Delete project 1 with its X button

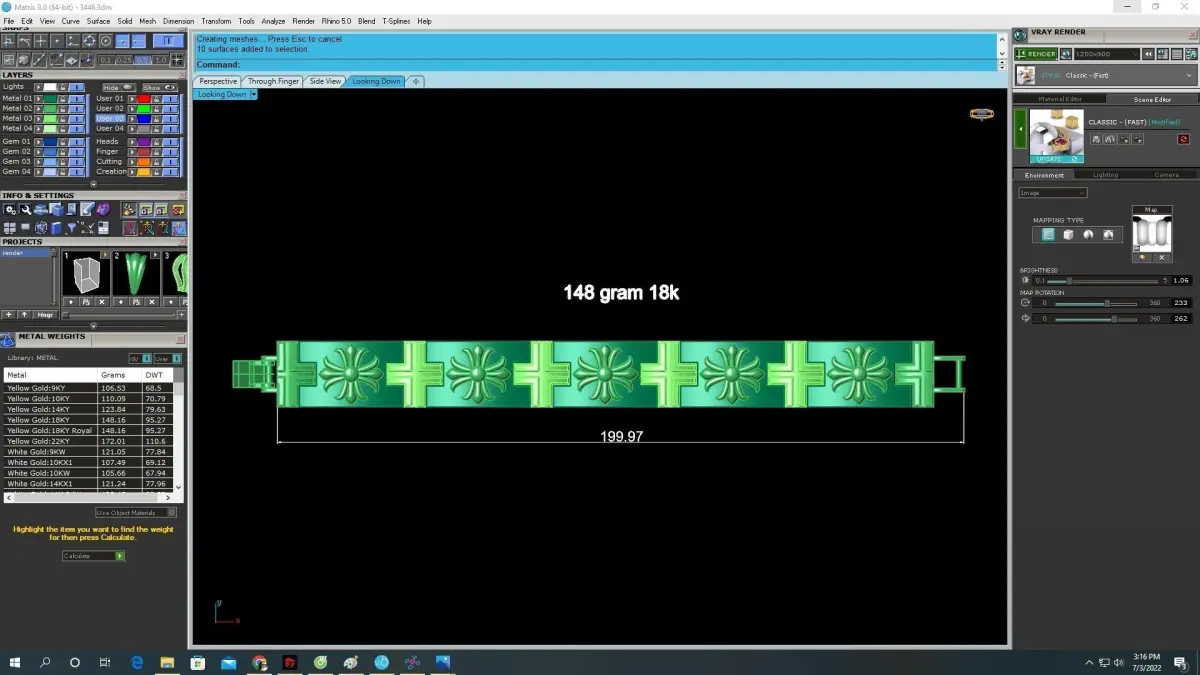[x=101, y=302]
